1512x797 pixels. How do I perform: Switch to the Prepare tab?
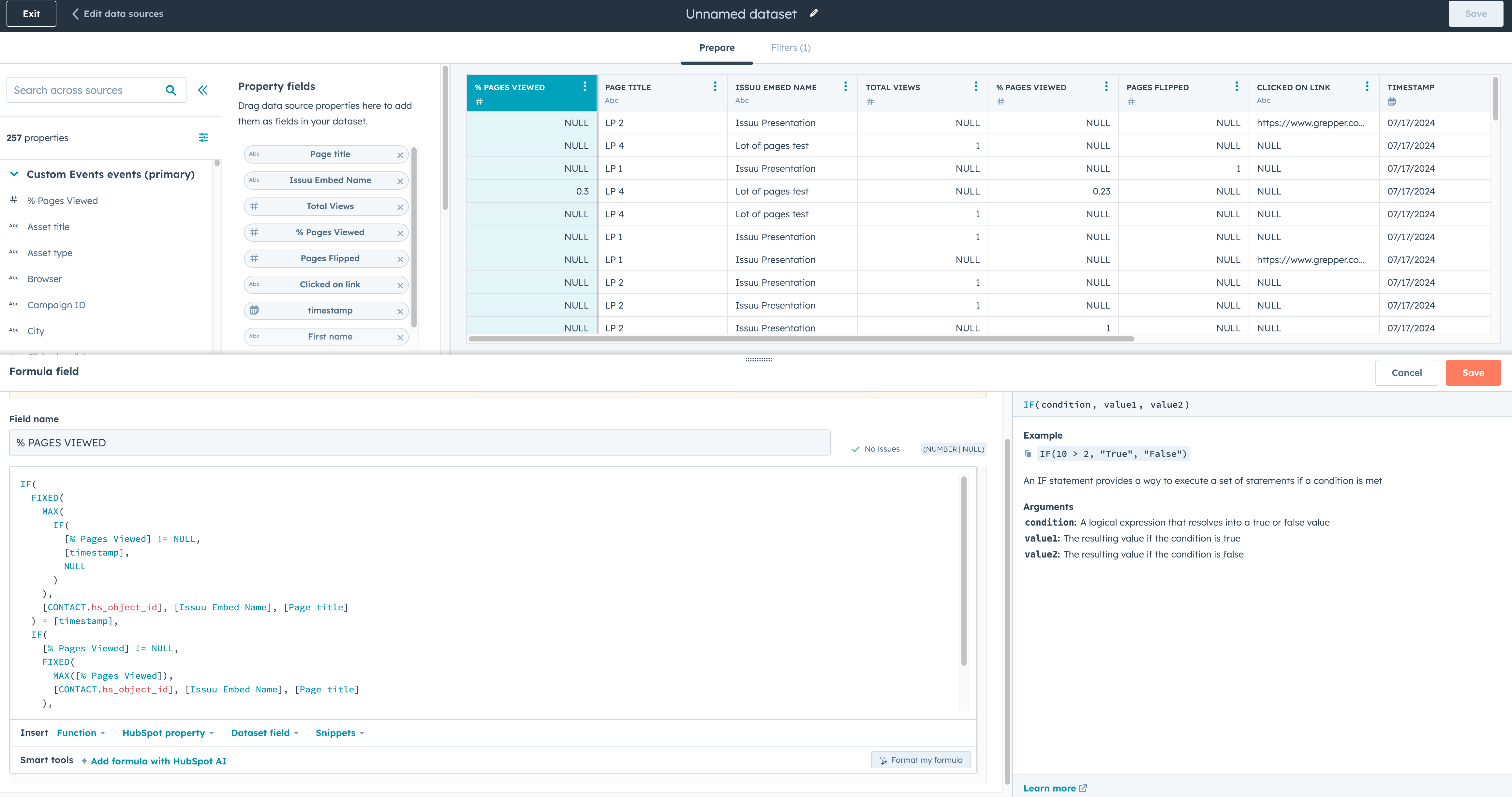(717, 48)
